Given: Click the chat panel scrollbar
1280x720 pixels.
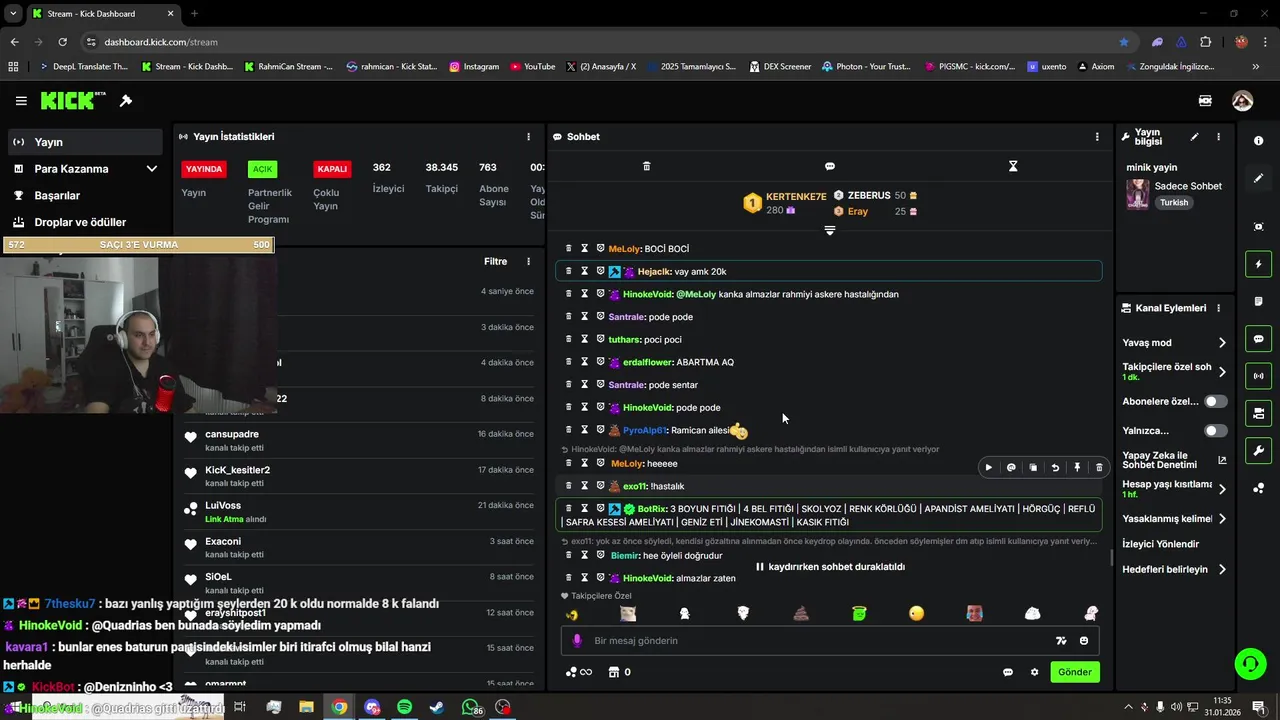Looking at the screenshot, I should tap(1111, 557).
